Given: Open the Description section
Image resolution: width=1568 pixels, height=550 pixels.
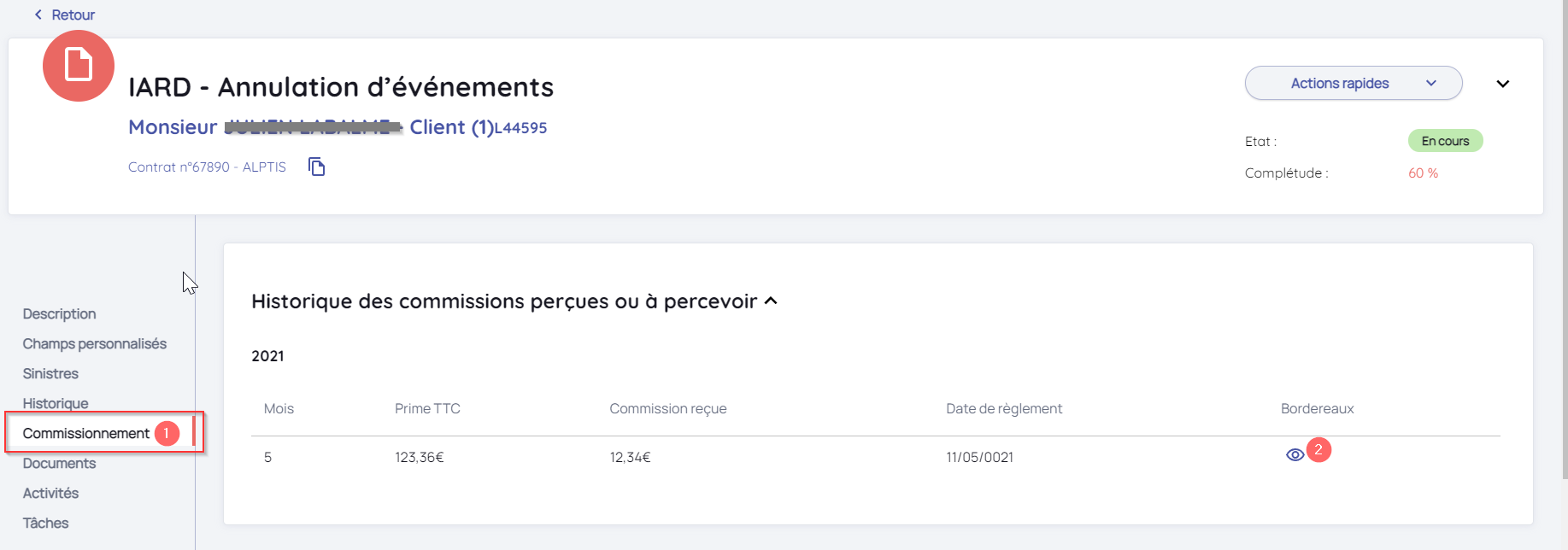Looking at the screenshot, I should tap(60, 313).
